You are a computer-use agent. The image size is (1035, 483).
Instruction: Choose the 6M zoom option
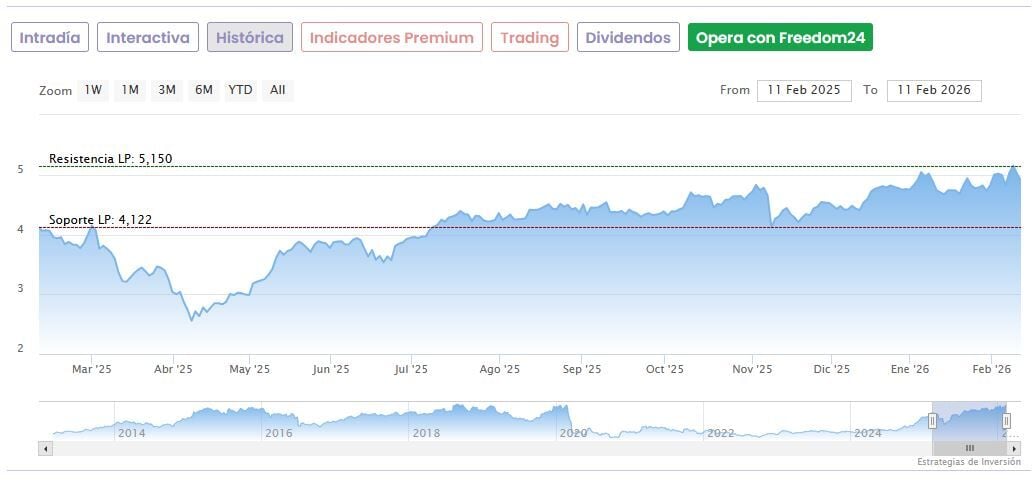click(x=204, y=90)
